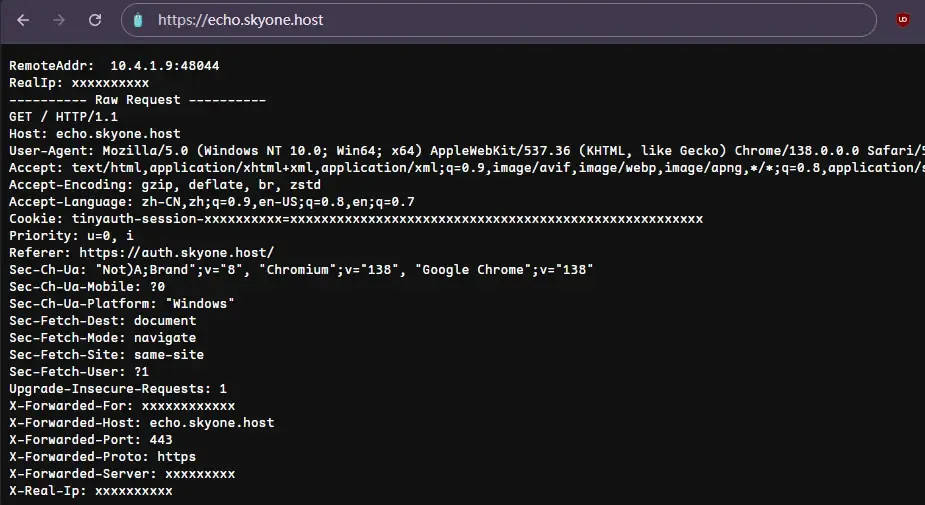Click the X-Forwarded-Port: 443 line
The image size is (925, 505).
91,439
